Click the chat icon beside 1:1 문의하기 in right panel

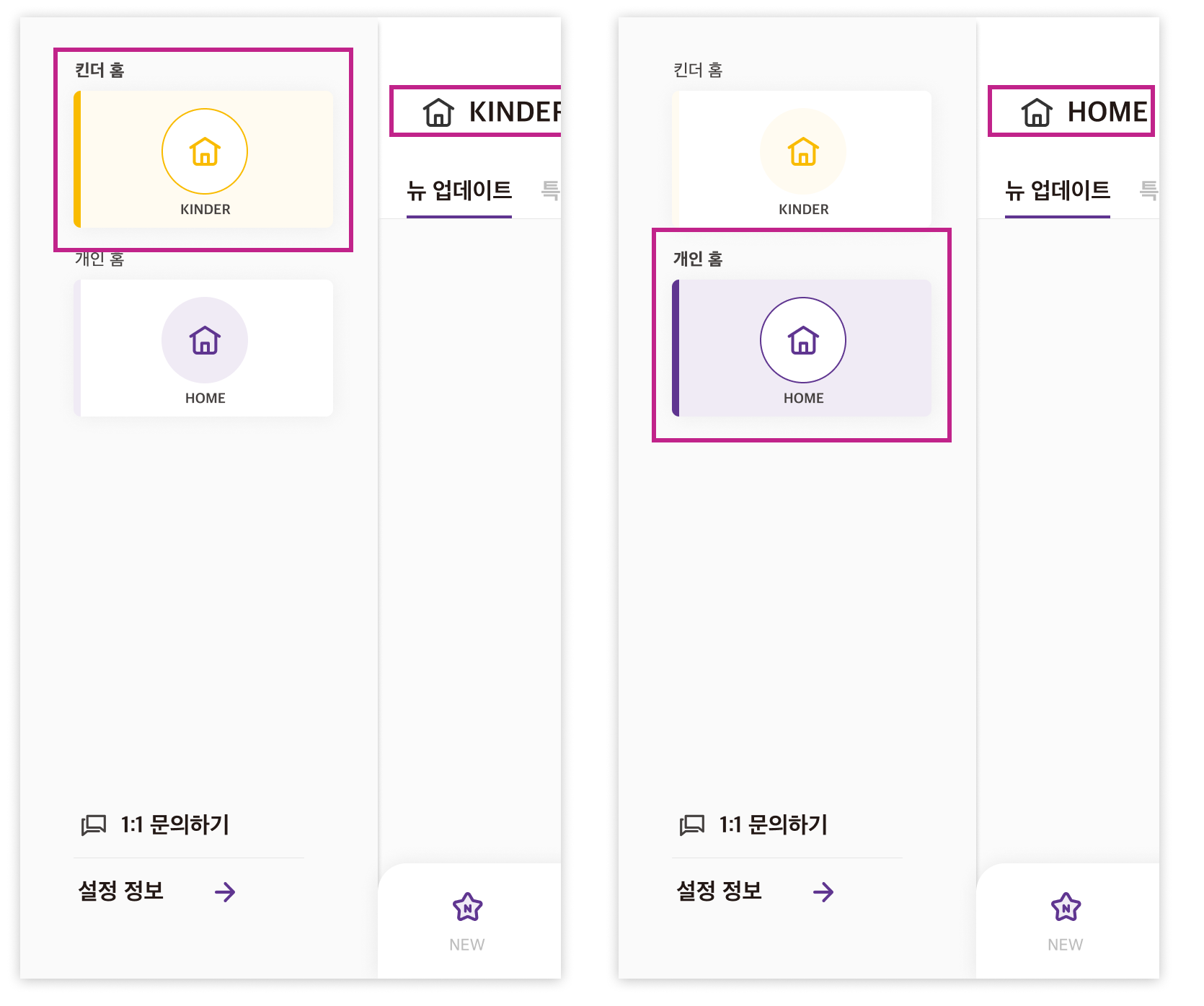(x=692, y=825)
